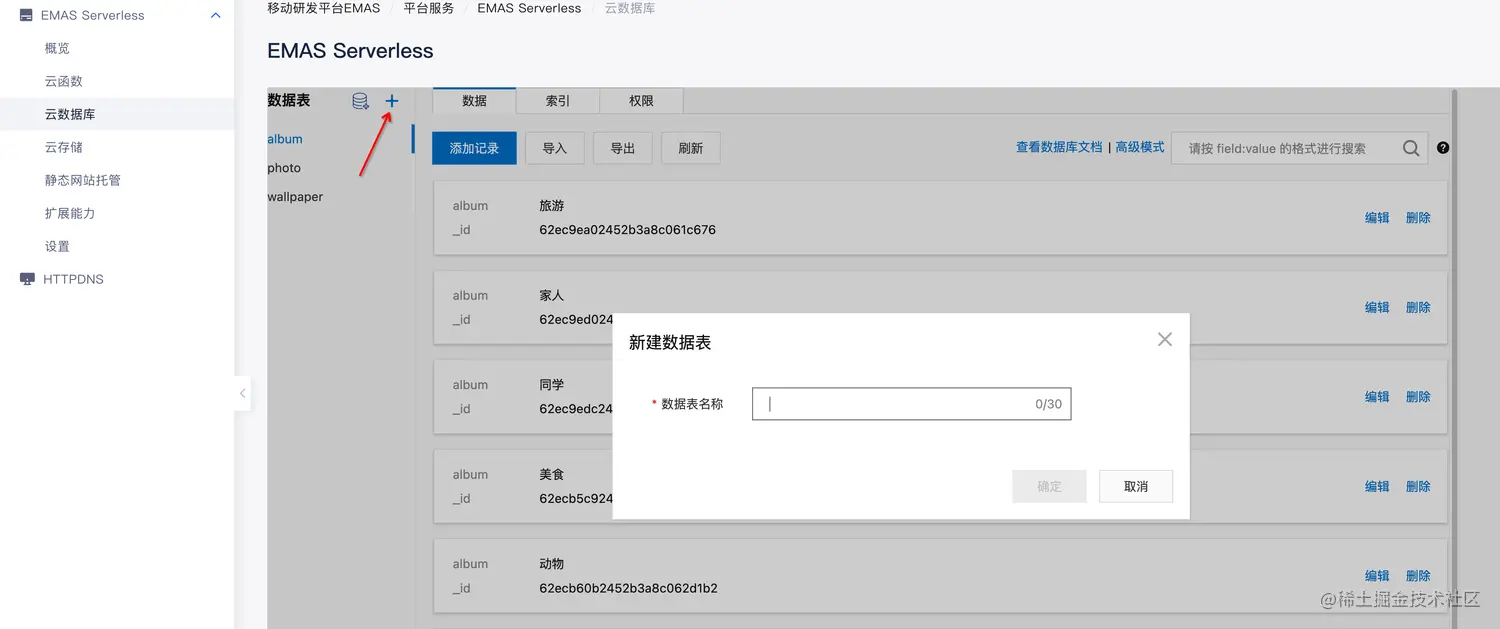Click breadcrumb 平台服务
The height and width of the screenshot is (629, 1500).
tap(429, 8)
